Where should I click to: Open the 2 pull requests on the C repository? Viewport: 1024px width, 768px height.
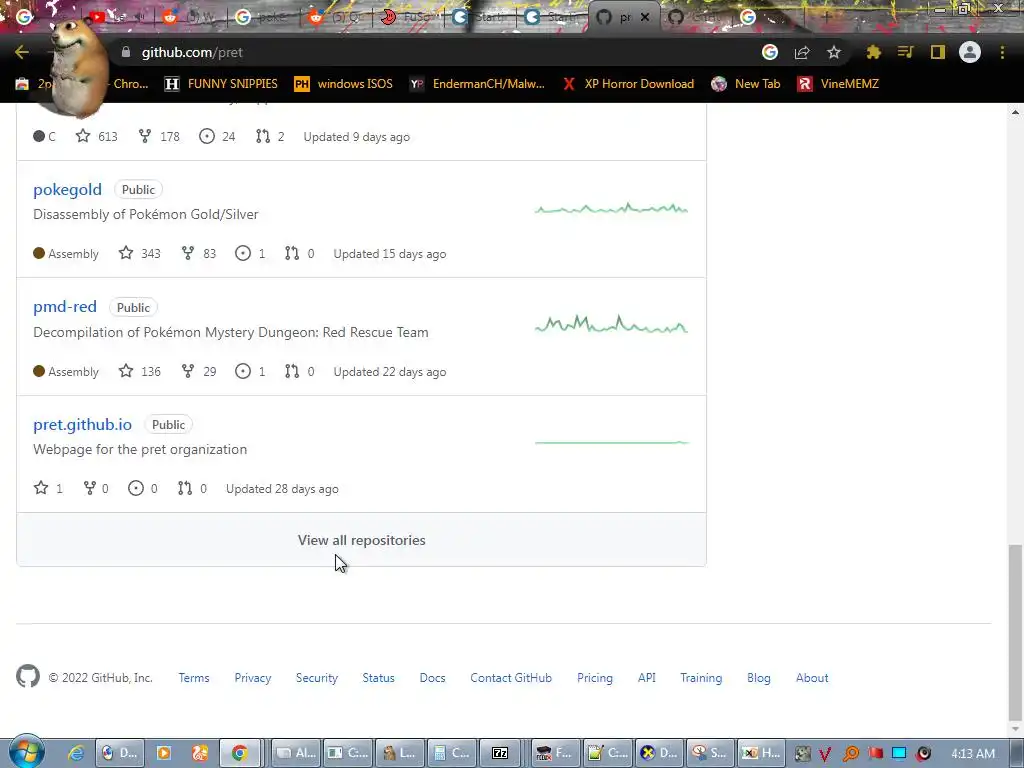pos(270,136)
